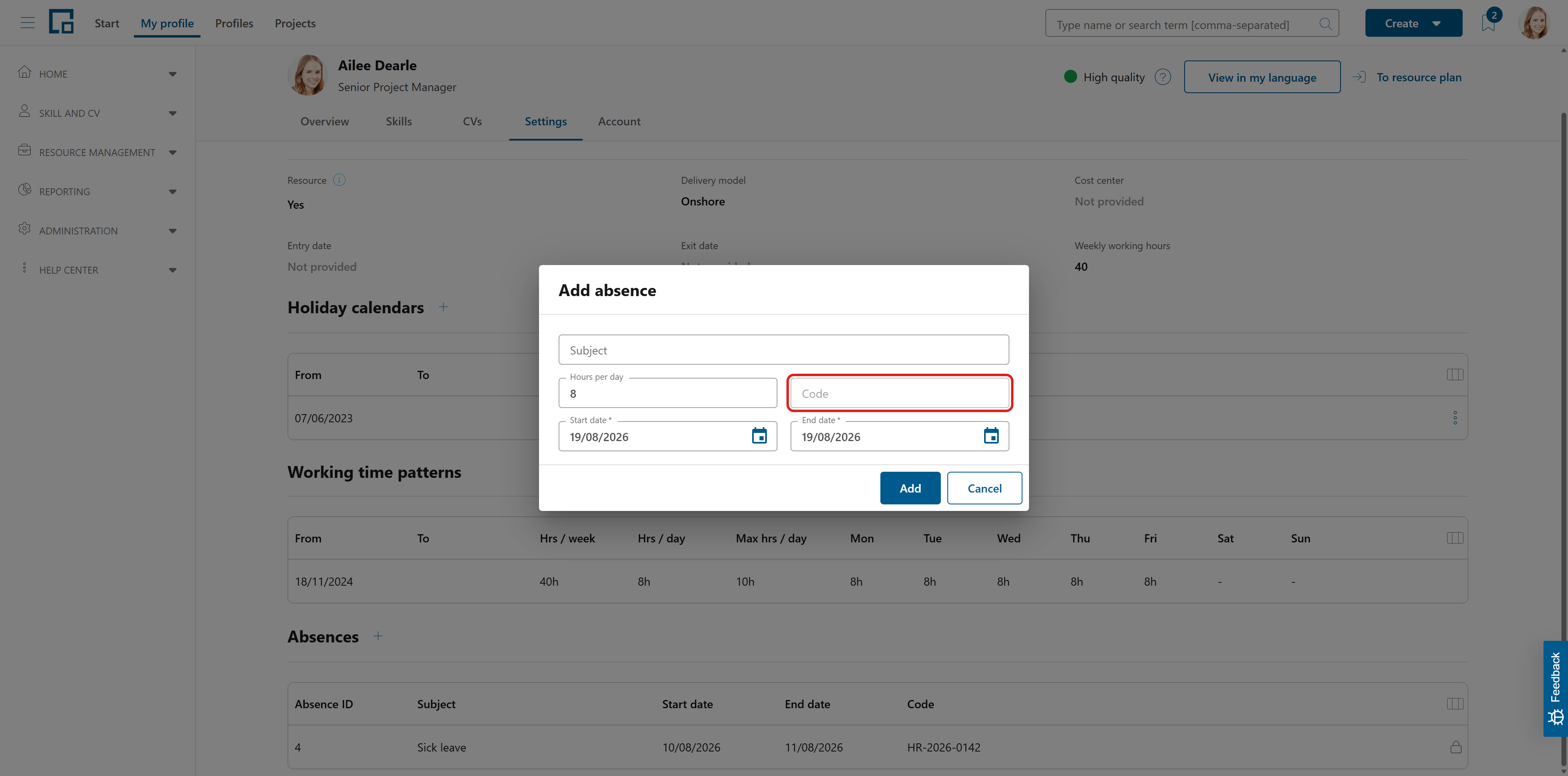Open the Profiles top menu item
Image resolution: width=1568 pixels, height=776 pixels.
(234, 23)
